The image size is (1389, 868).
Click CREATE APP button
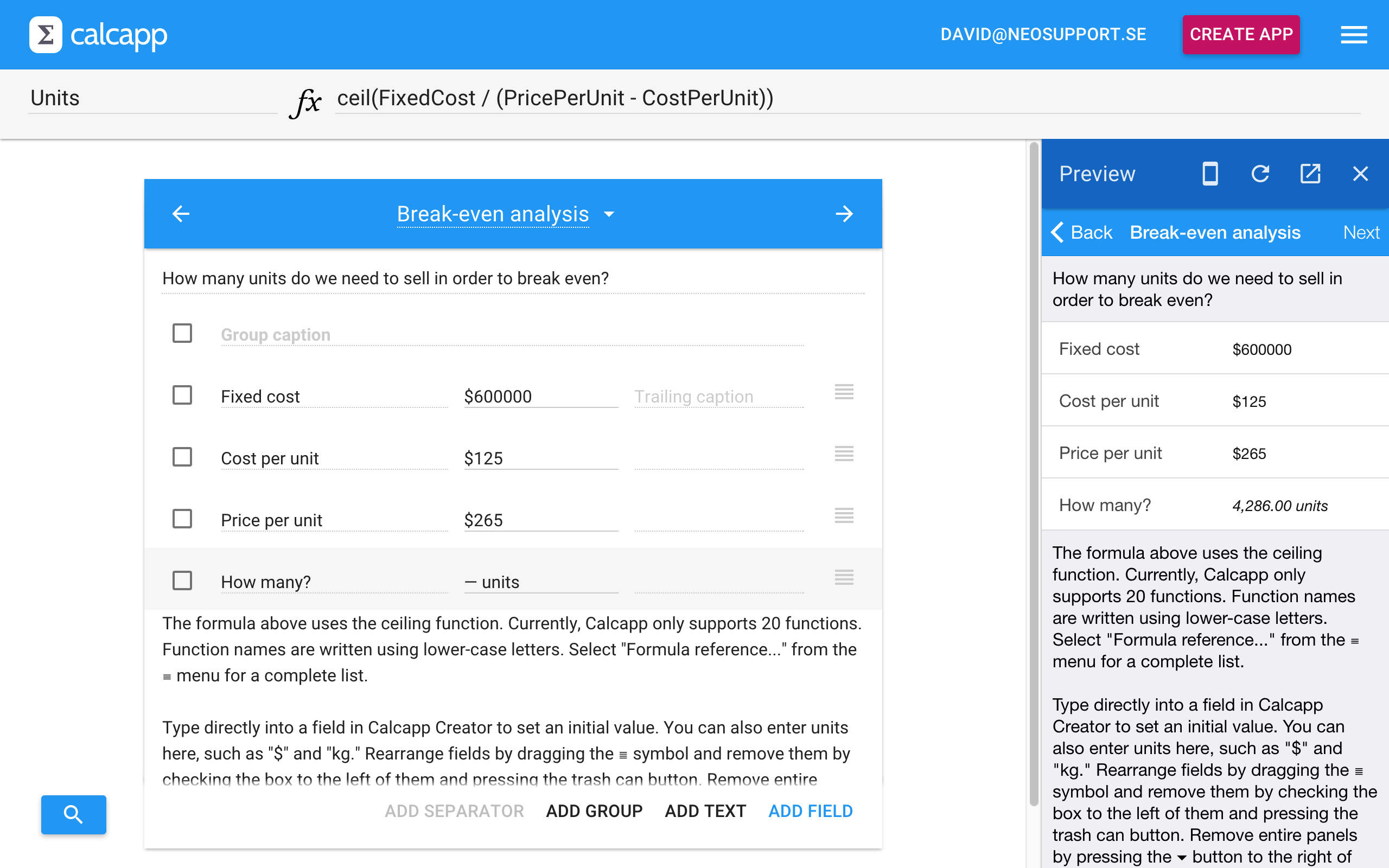[x=1241, y=34]
